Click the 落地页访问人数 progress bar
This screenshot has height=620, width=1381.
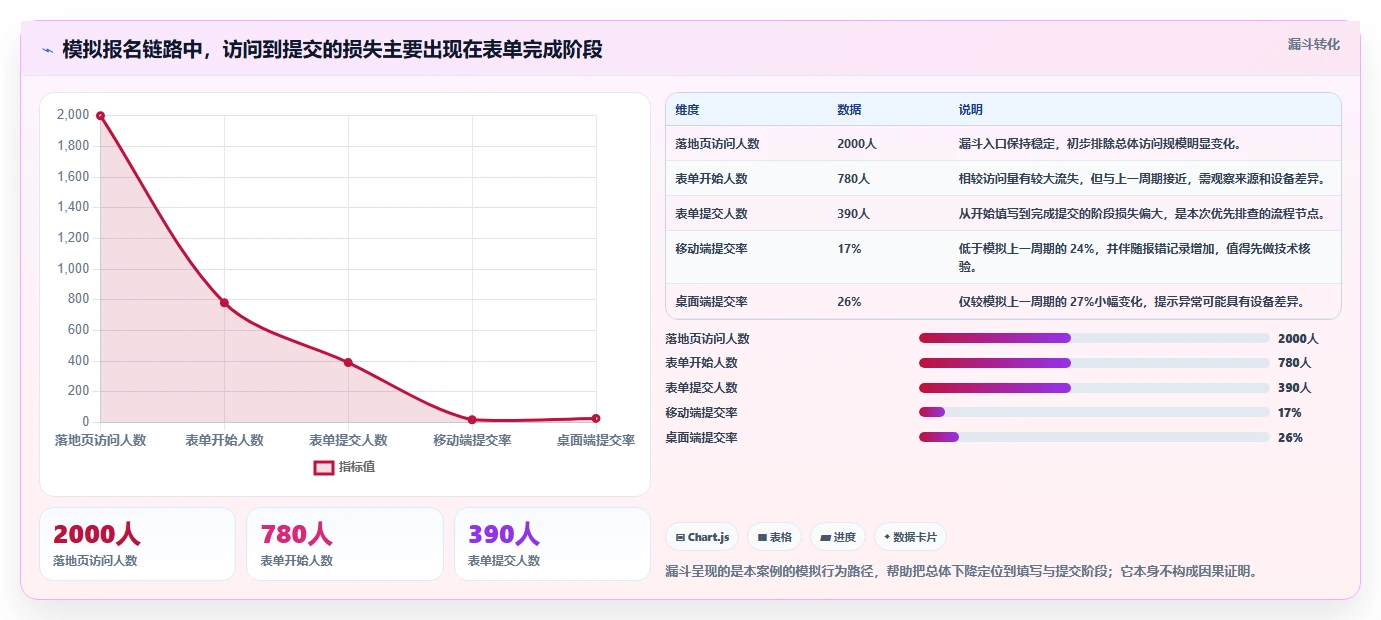tap(1094, 338)
